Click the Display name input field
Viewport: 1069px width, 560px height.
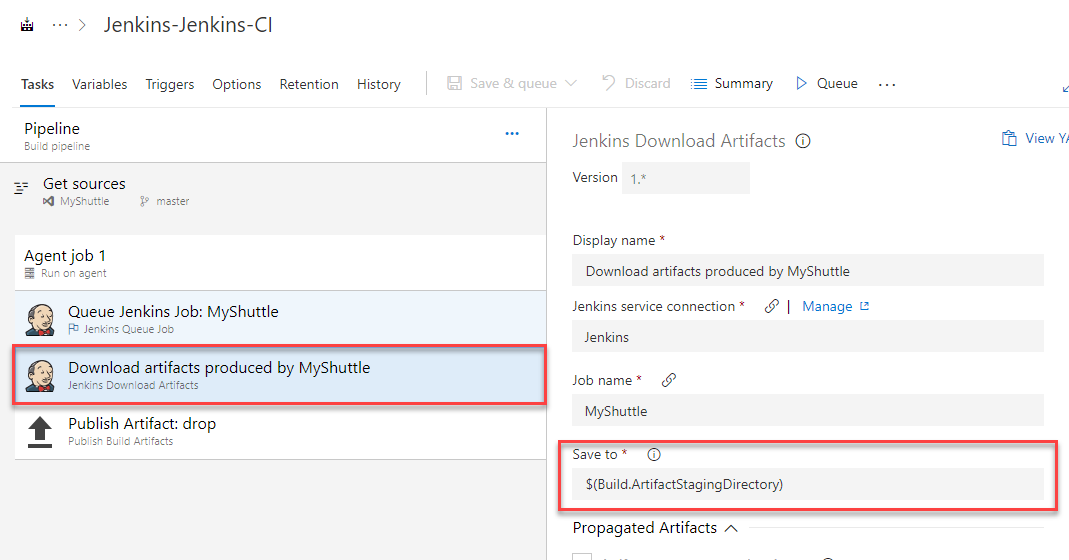[808, 271]
